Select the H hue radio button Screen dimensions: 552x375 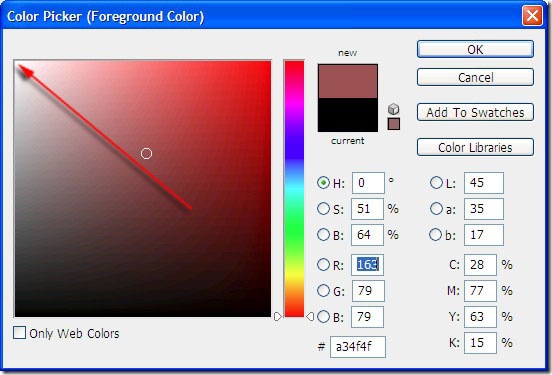323,183
